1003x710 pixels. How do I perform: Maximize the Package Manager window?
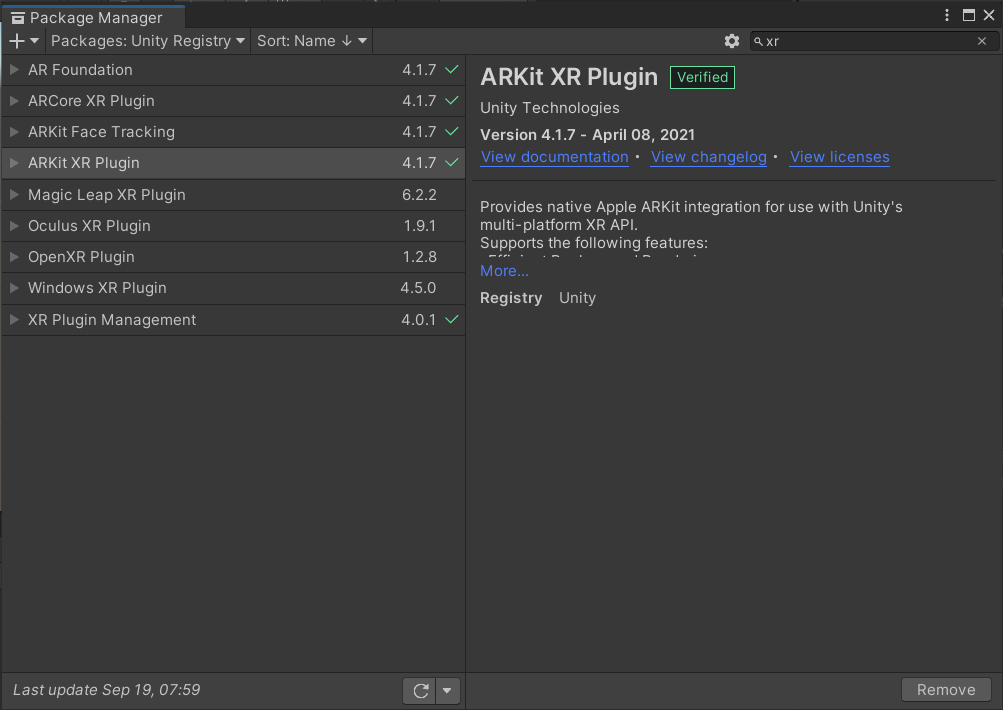(x=969, y=15)
